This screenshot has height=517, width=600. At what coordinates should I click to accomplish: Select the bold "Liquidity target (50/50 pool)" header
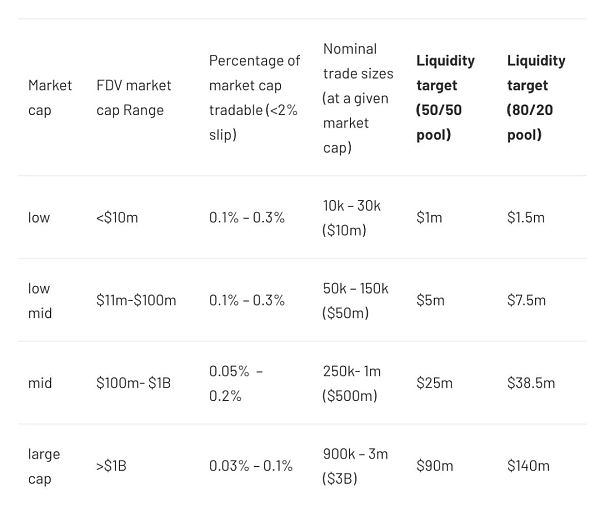coord(445,97)
